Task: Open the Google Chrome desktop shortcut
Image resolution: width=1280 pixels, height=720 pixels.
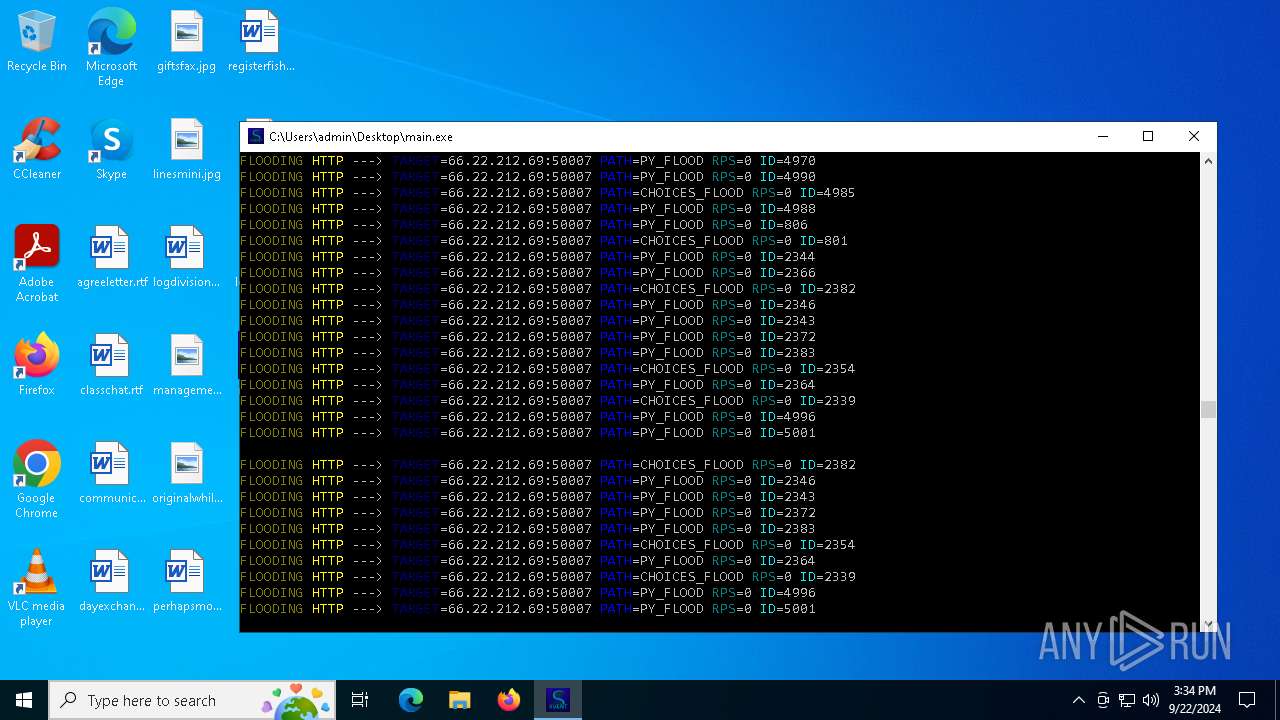Action: pos(37,481)
